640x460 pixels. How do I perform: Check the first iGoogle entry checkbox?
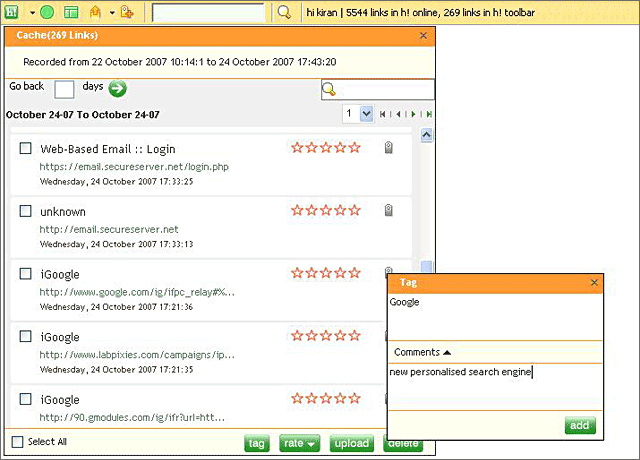tap(25, 273)
